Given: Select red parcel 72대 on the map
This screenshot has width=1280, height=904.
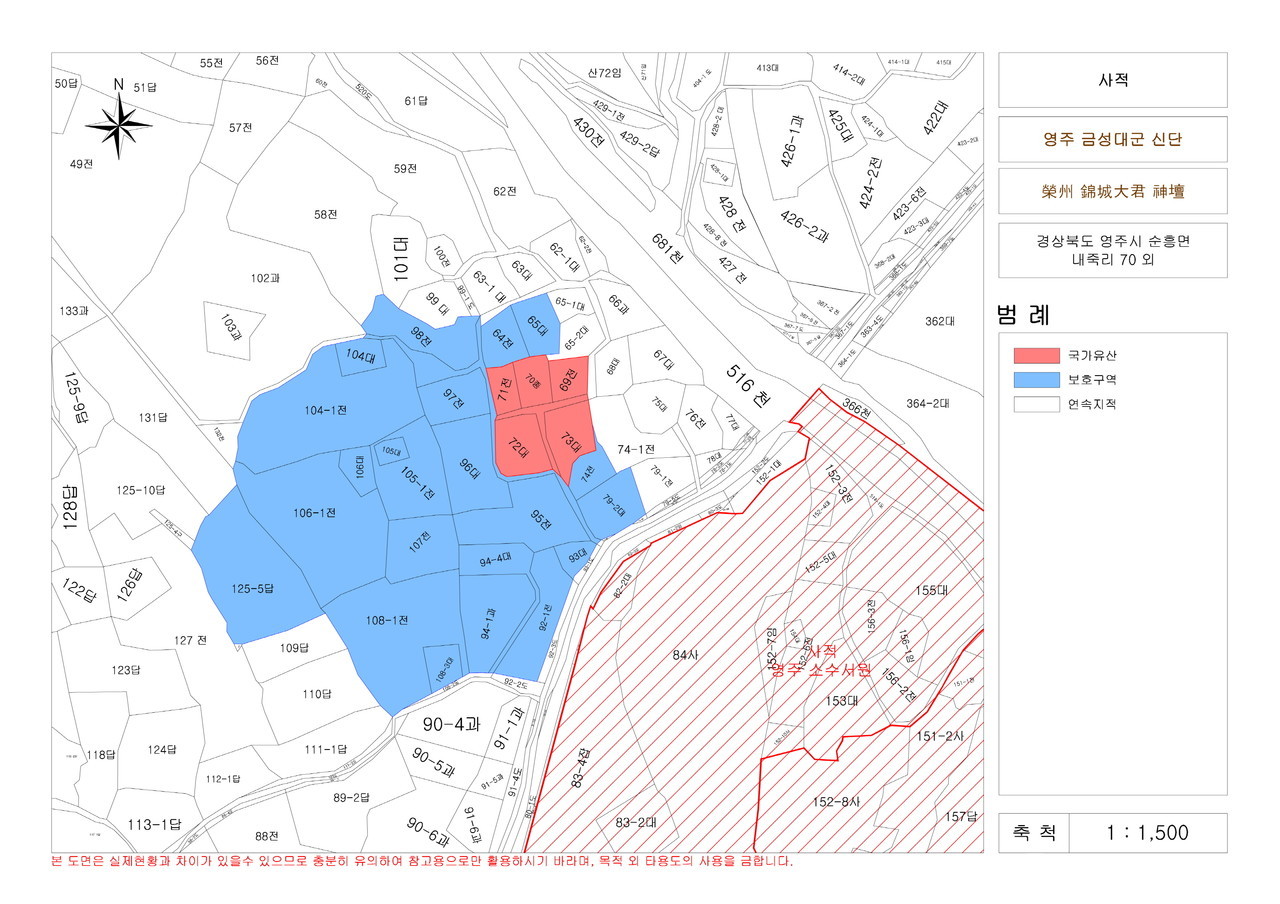Looking at the screenshot, I should (518, 446).
